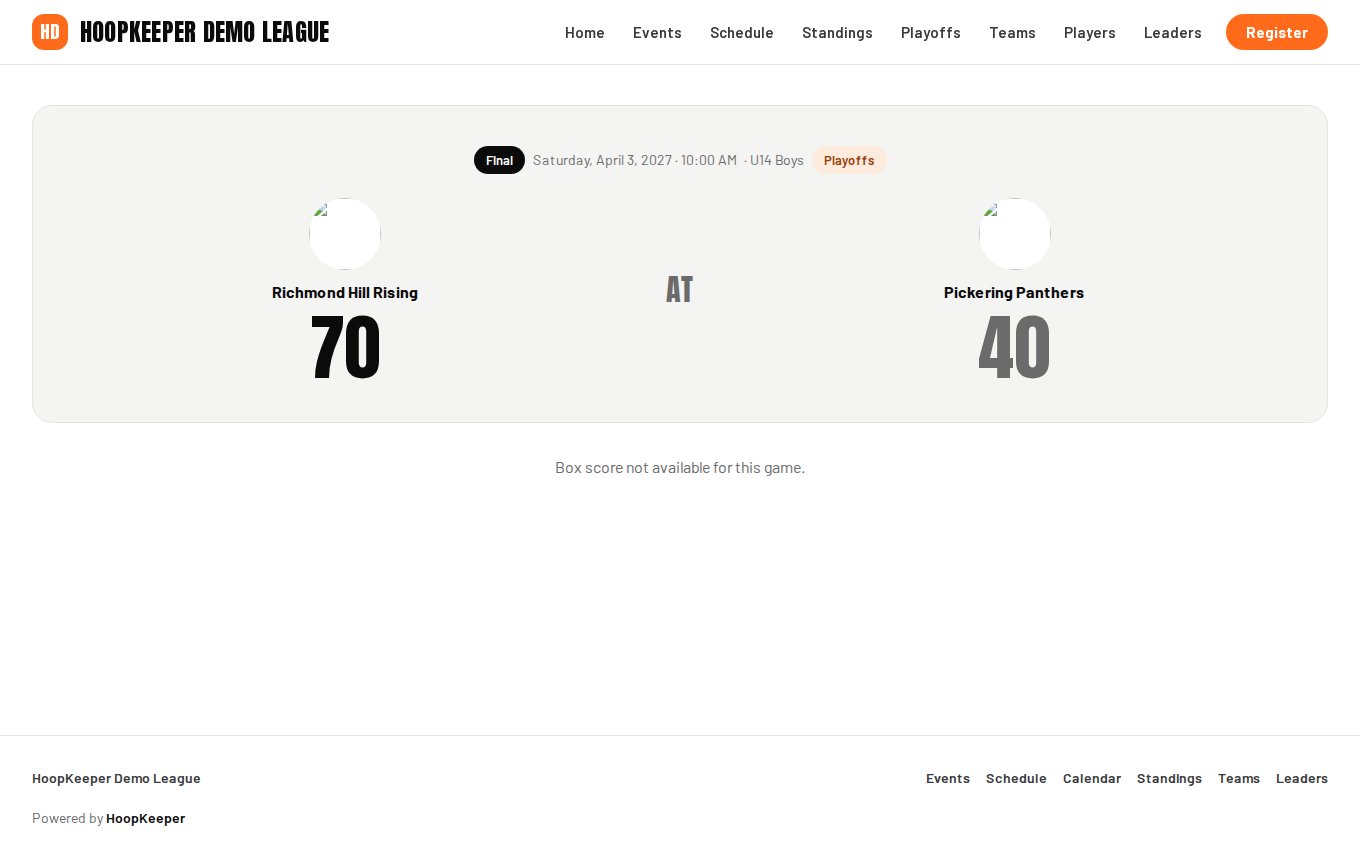The height and width of the screenshot is (860, 1360).
Task: Open the Teams link in the footer
Action: click(x=1239, y=778)
